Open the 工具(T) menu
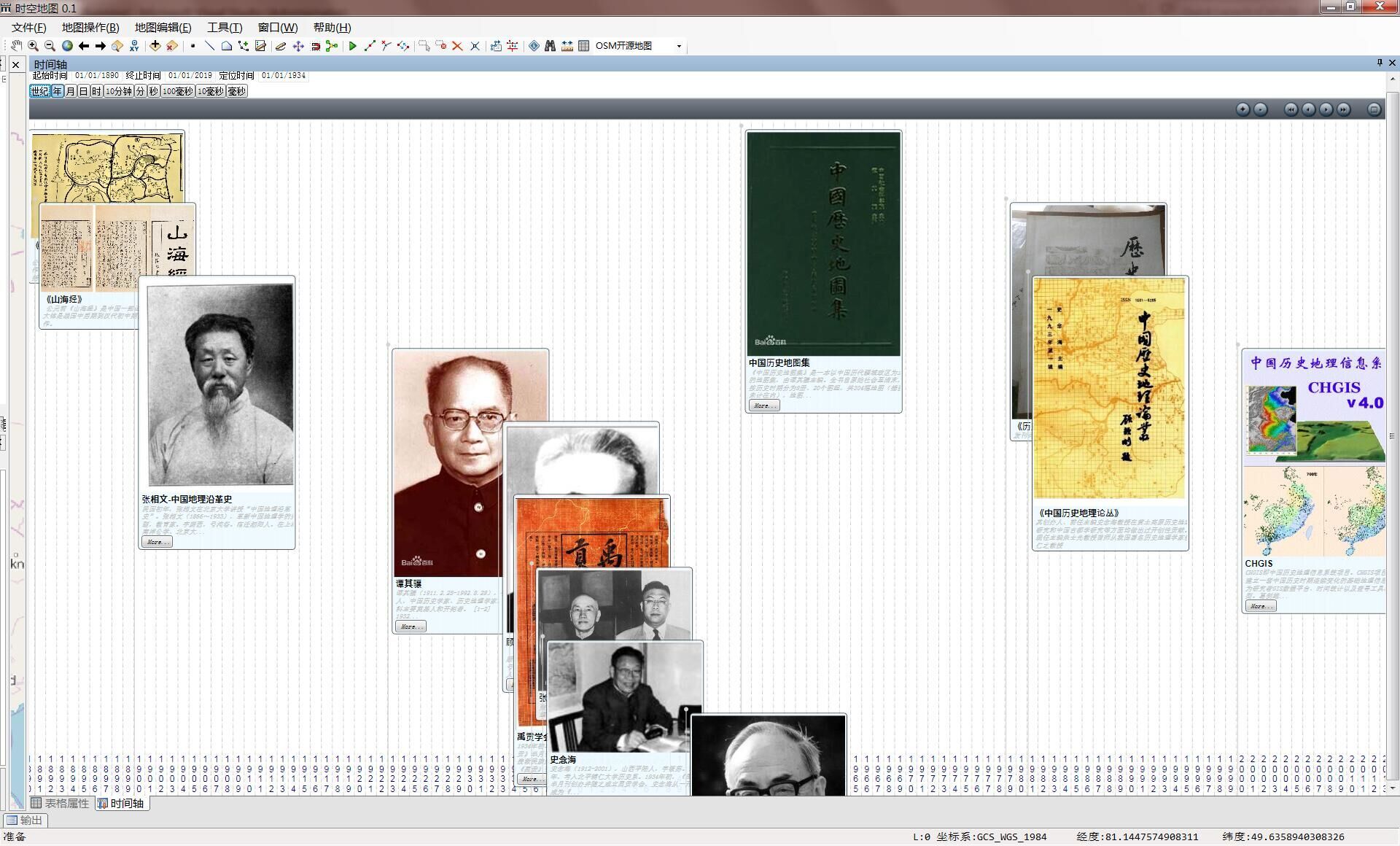The height and width of the screenshot is (846, 1400). 224,28
